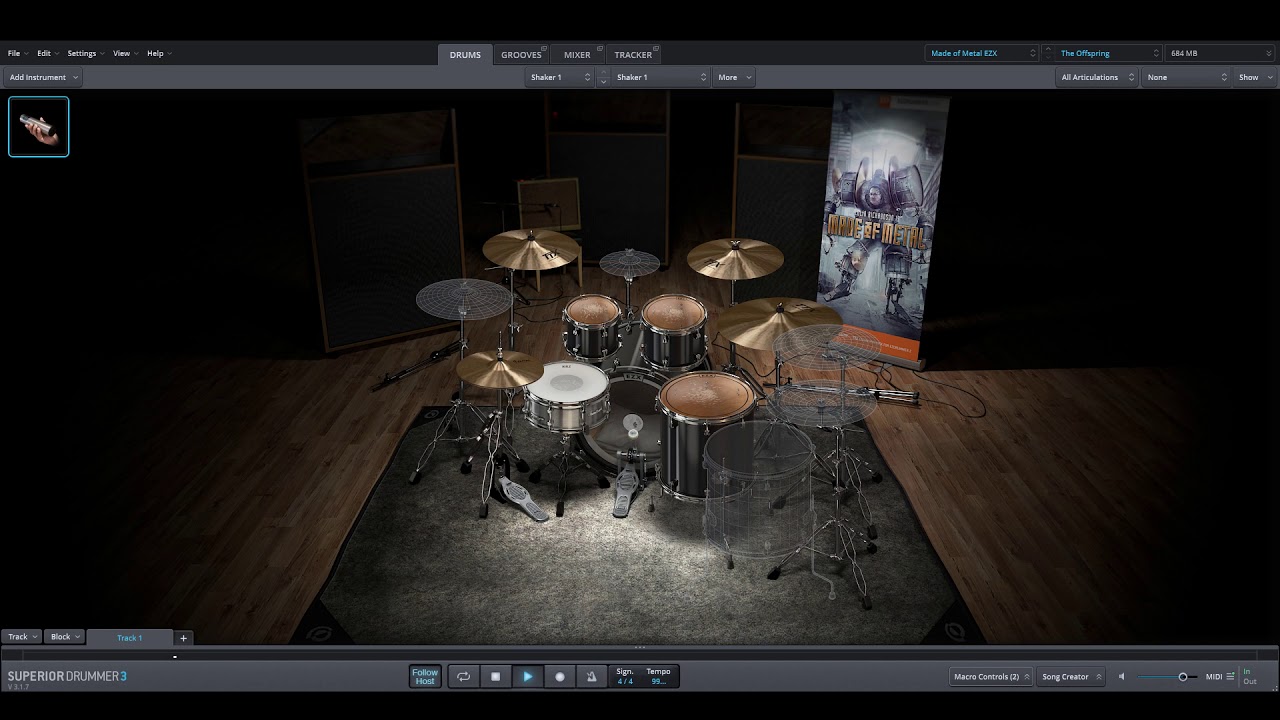The image size is (1280, 720).
Task: Open the Add Instrument dropdown
Action: [43, 77]
